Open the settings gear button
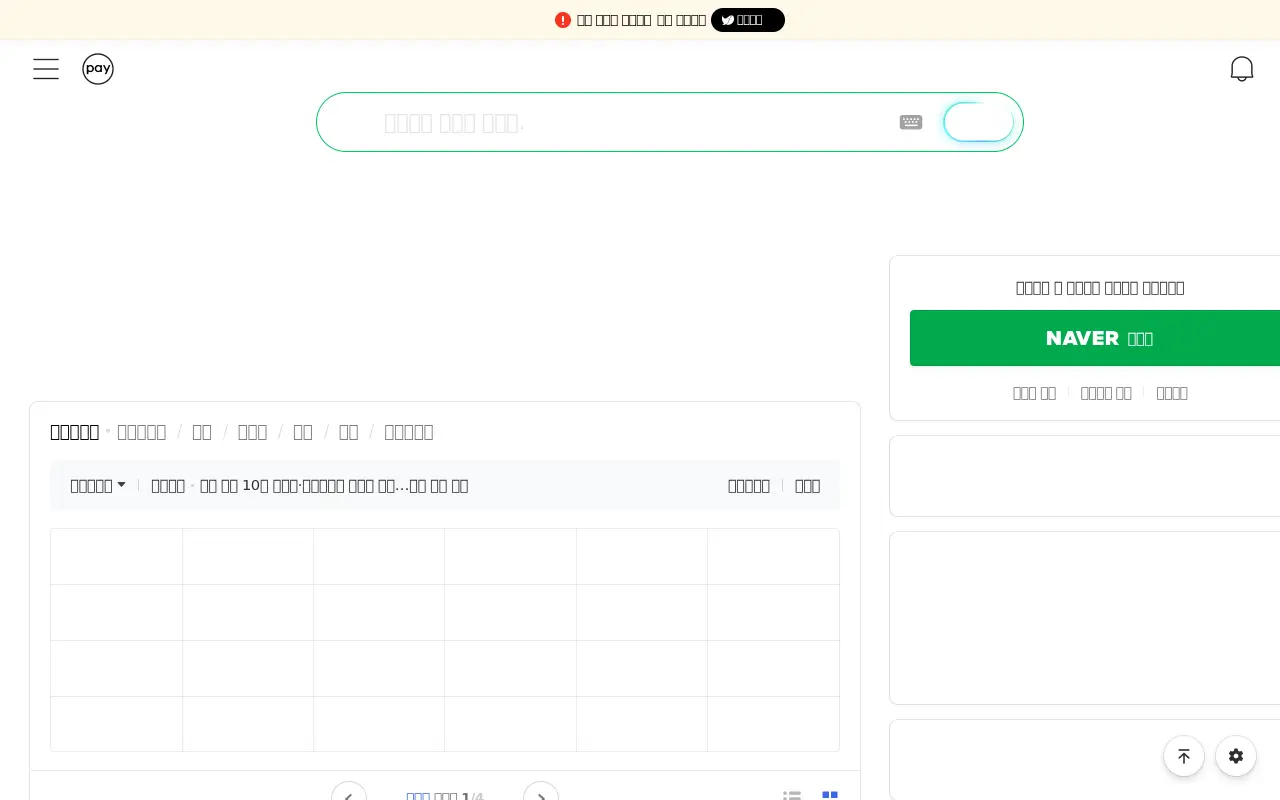Viewport: 1280px width, 800px height. coord(1236,756)
